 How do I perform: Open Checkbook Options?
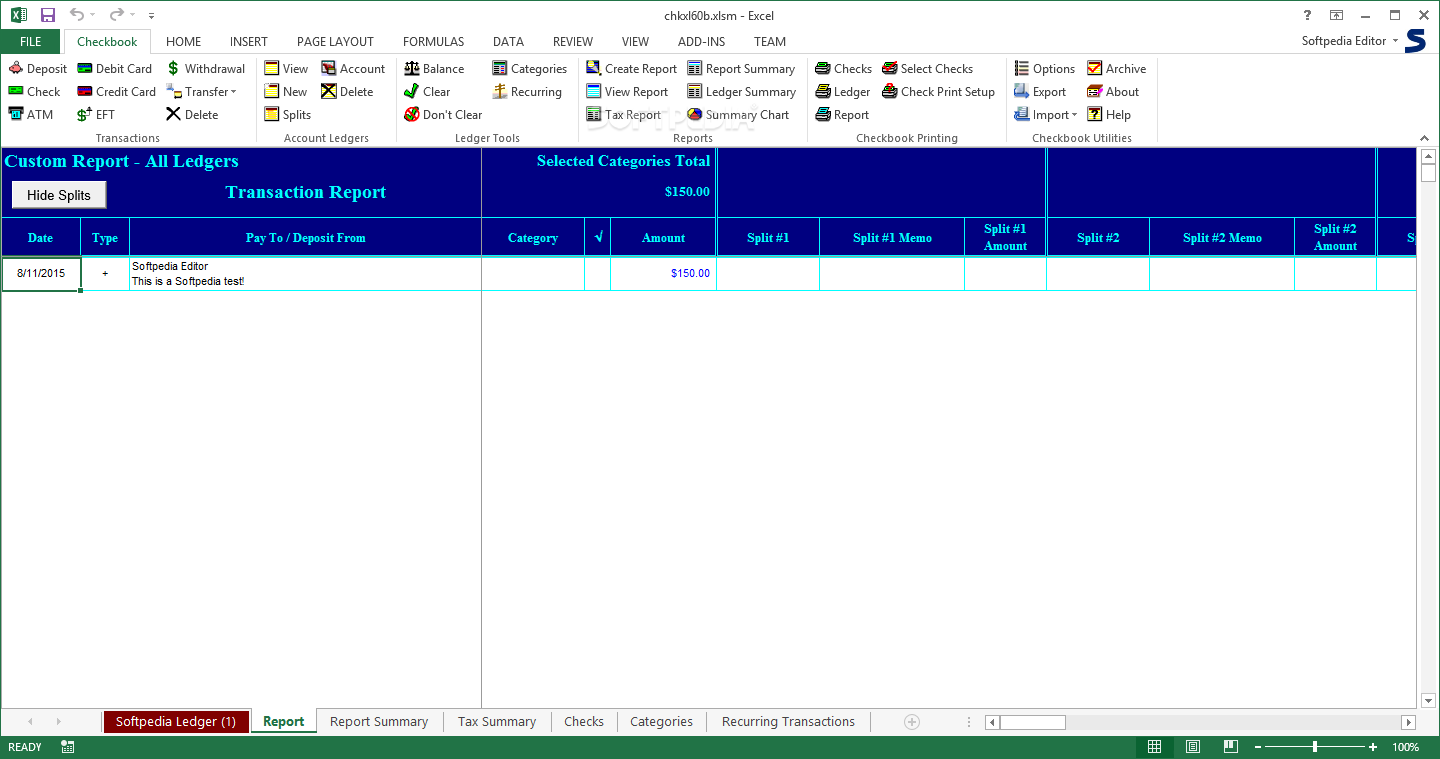1044,69
